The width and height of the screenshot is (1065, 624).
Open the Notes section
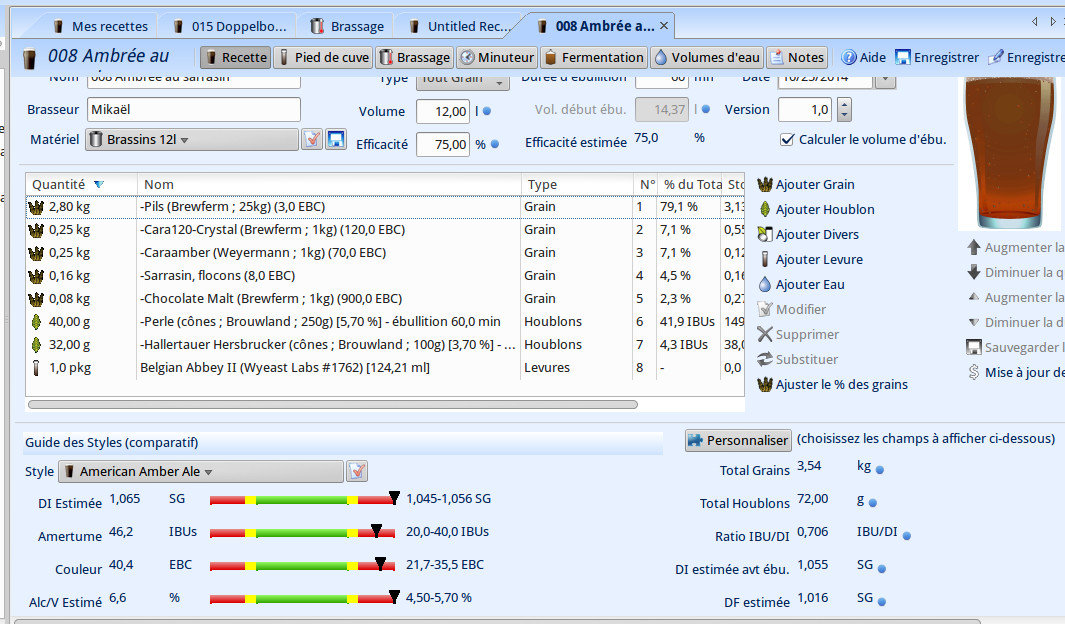tap(797, 58)
